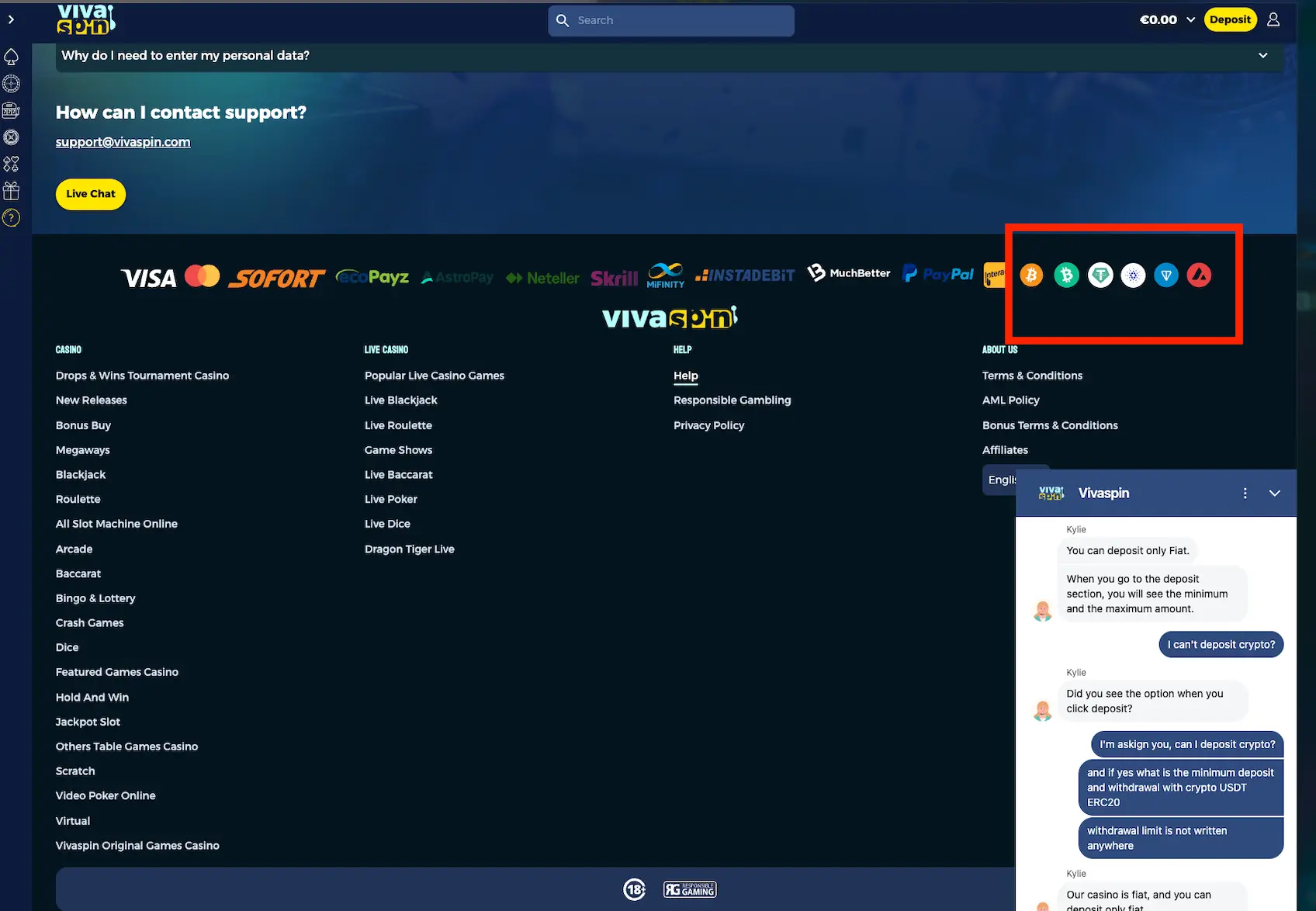
Task: Open the chat three-dot options menu
Action: (1245, 494)
